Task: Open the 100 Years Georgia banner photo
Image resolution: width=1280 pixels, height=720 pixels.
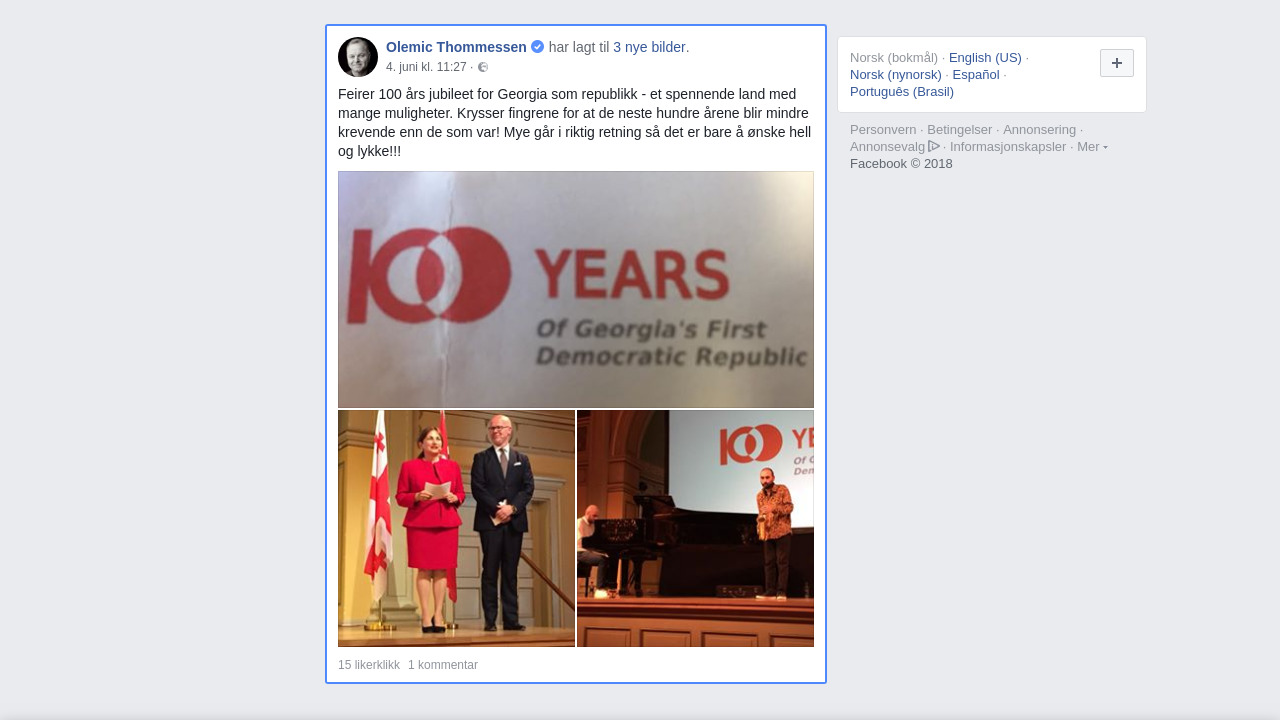Action: (x=576, y=289)
